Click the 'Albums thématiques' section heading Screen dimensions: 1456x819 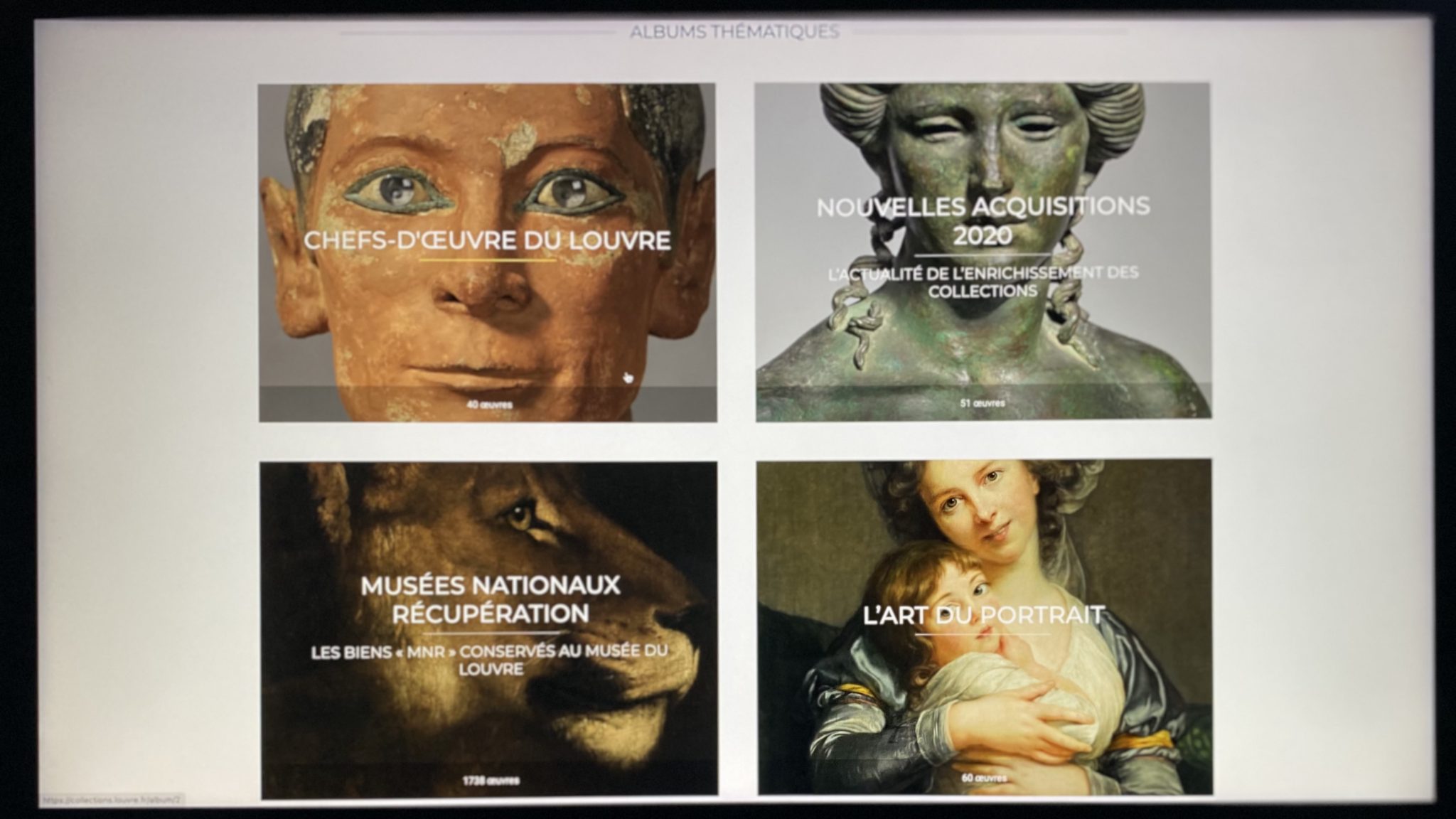point(734,31)
